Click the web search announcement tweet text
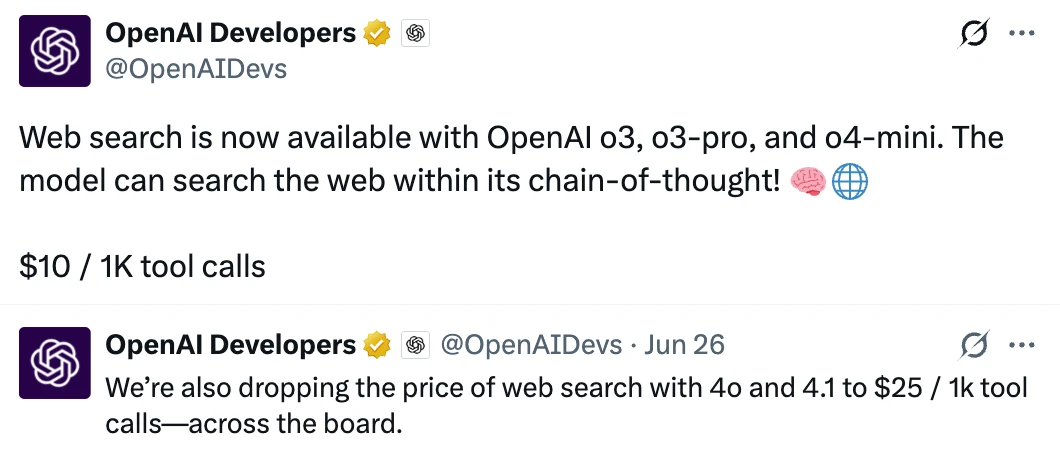Screen dimensions: 1060x462 click(511, 160)
